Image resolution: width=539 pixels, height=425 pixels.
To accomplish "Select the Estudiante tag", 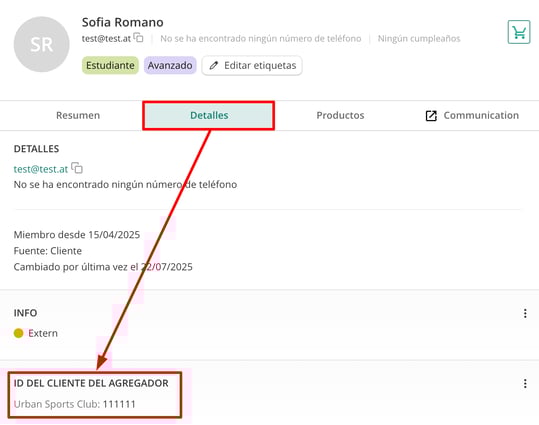I will (110, 65).
